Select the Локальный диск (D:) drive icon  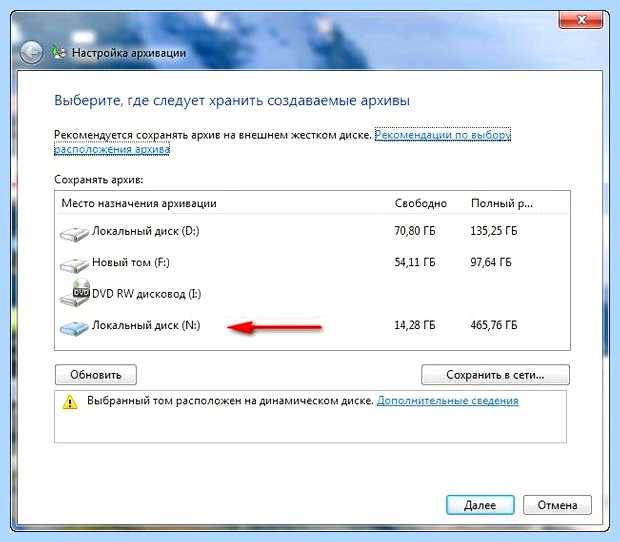74,233
